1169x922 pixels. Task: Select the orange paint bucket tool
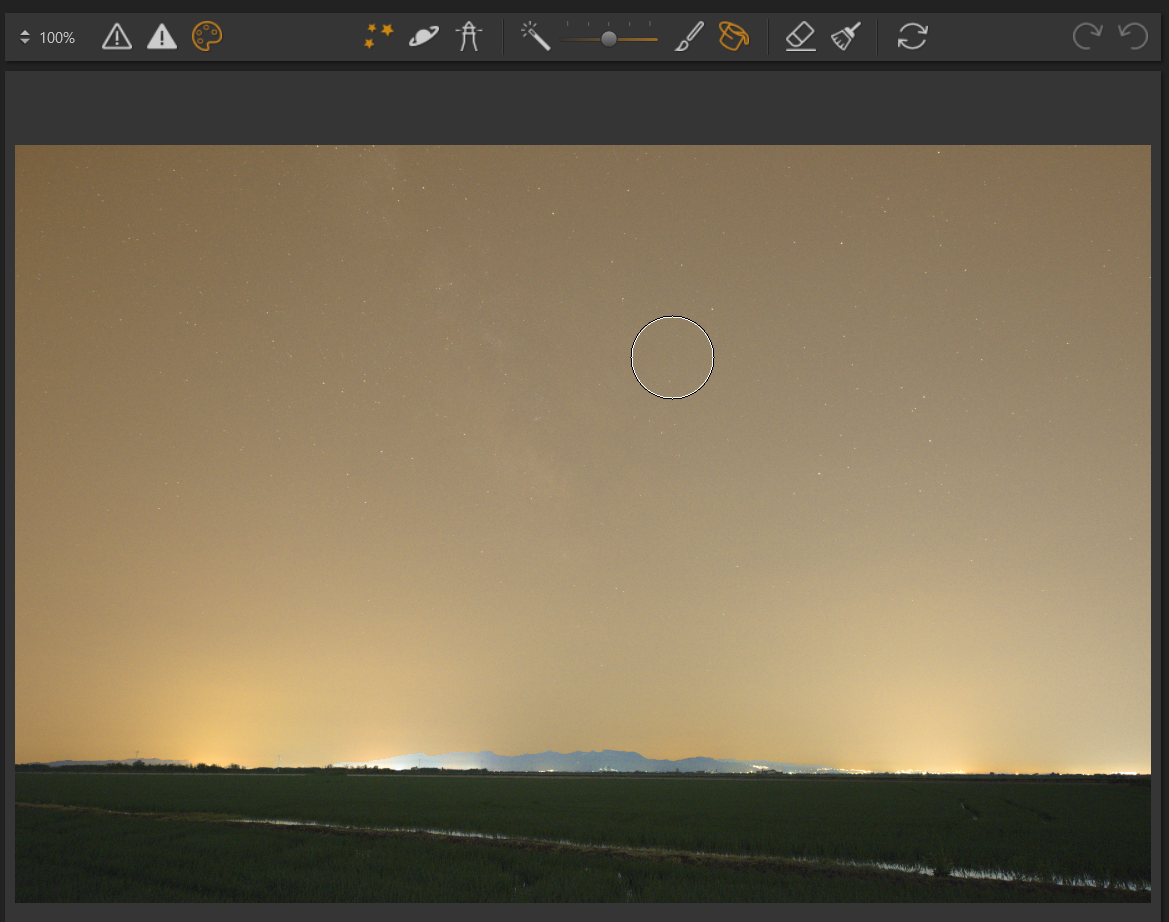(734, 36)
